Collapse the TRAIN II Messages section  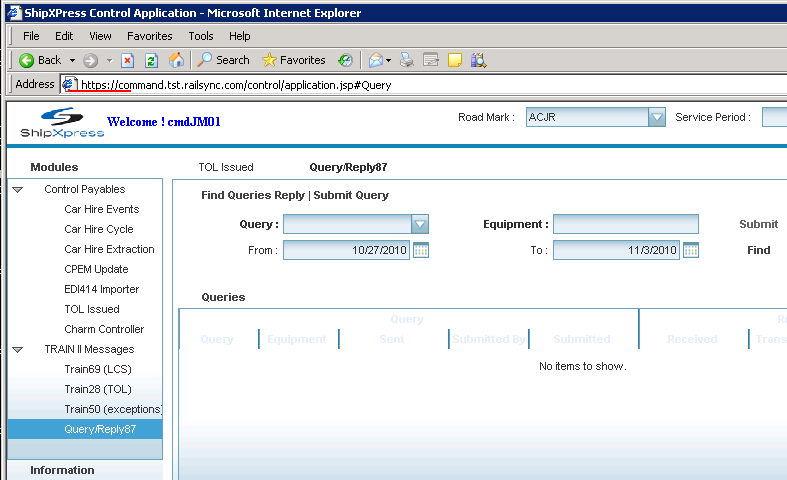18,349
